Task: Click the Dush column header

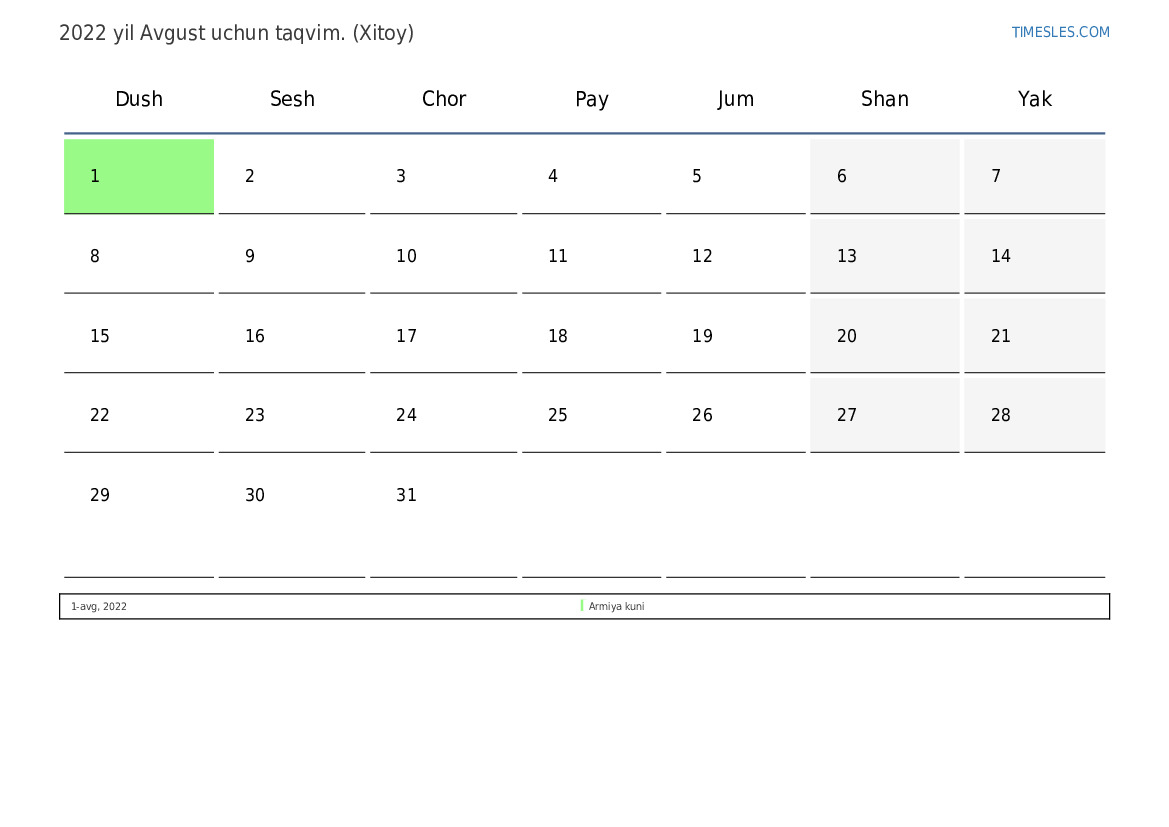Action: tap(139, 99)
